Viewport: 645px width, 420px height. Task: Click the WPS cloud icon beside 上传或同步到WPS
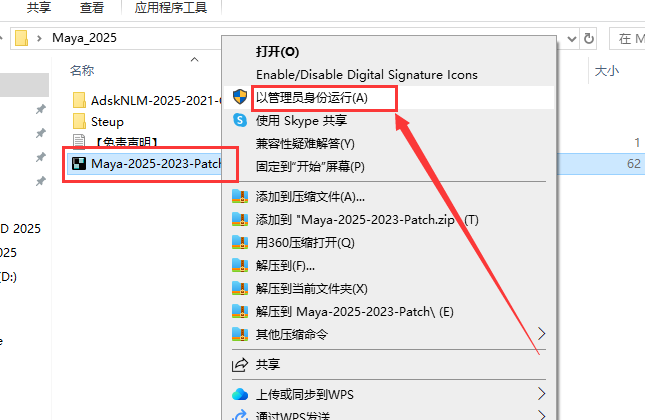[240, 394]
